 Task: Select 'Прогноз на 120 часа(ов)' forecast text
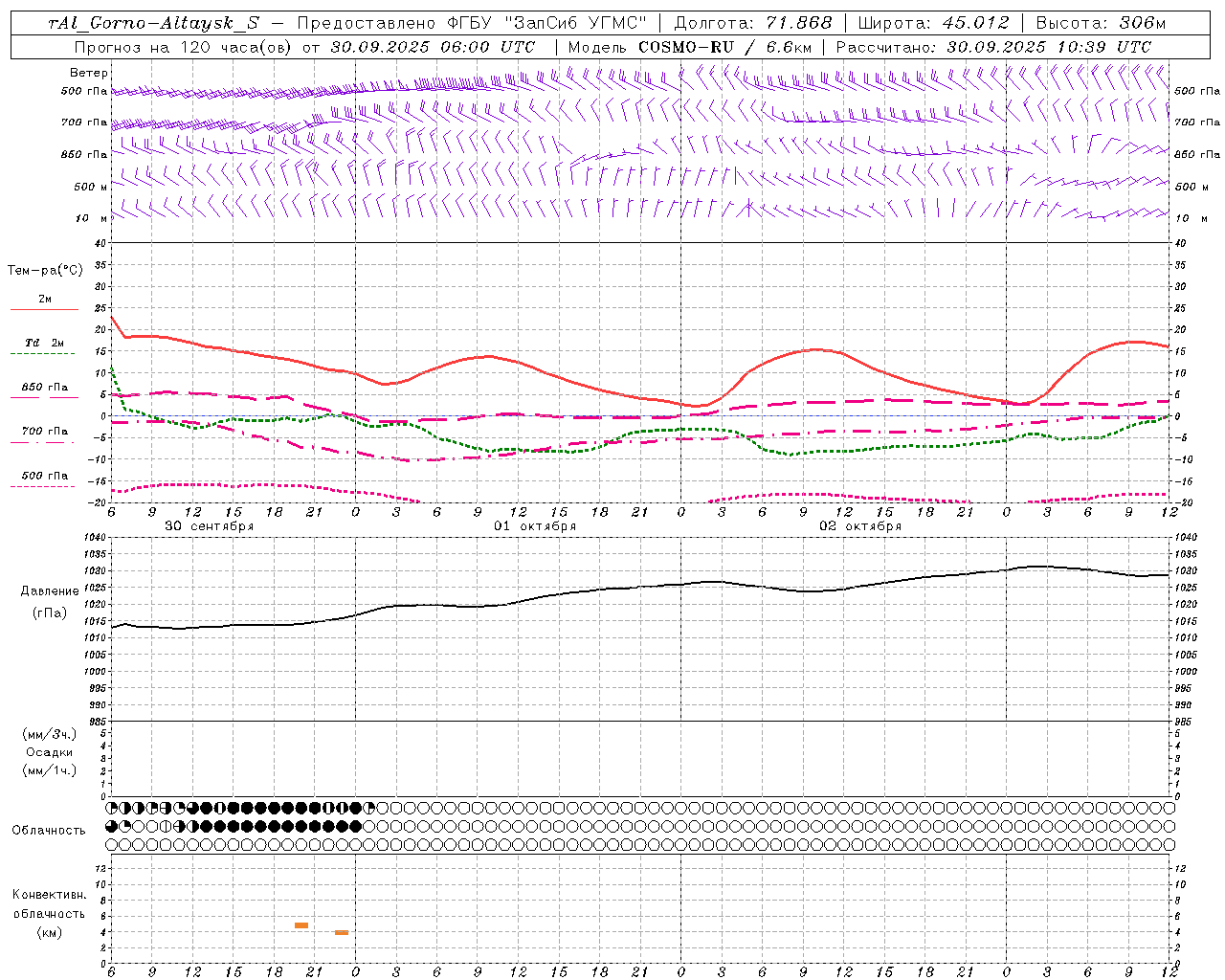(x=183, y=47)
